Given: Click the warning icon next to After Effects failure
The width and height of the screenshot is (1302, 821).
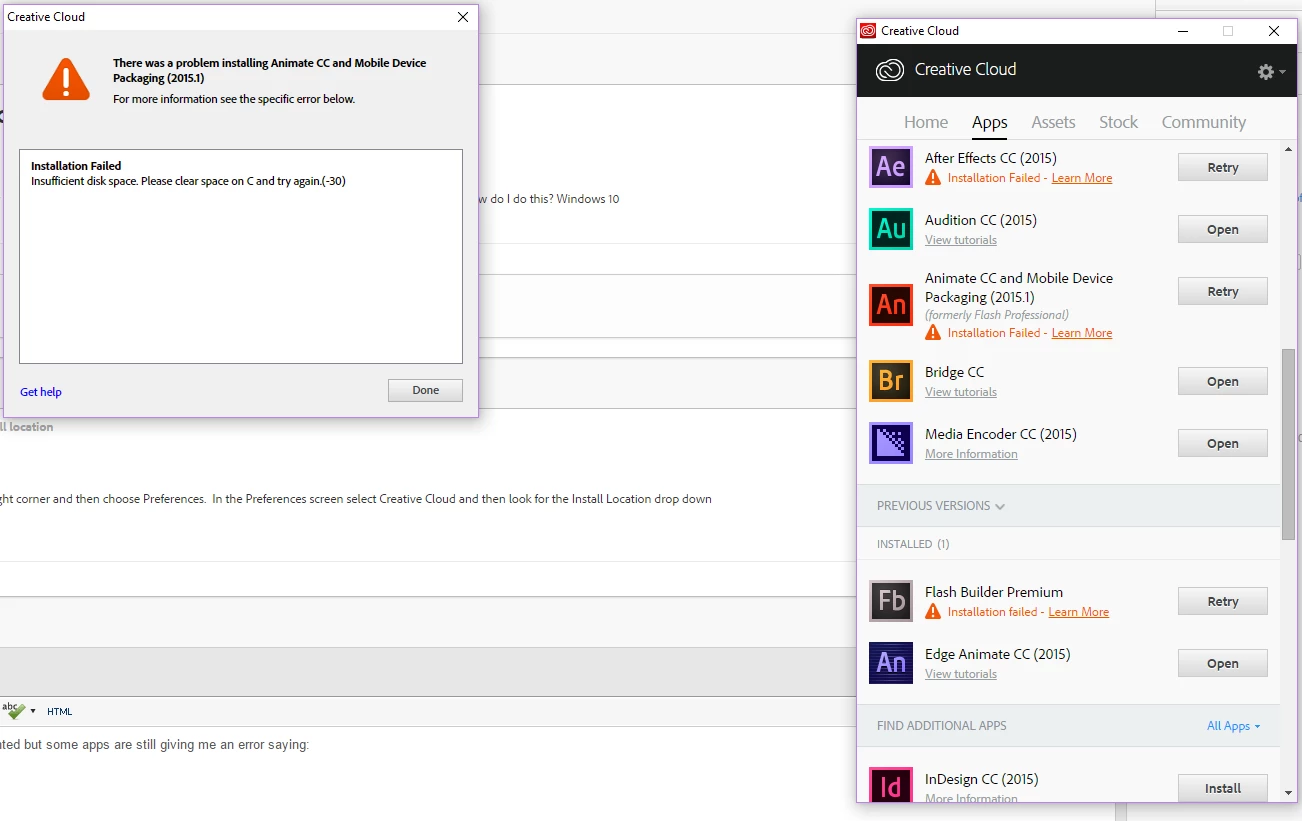Looking at the screenshot, I should pyautogui.click(x=933, y=178).
